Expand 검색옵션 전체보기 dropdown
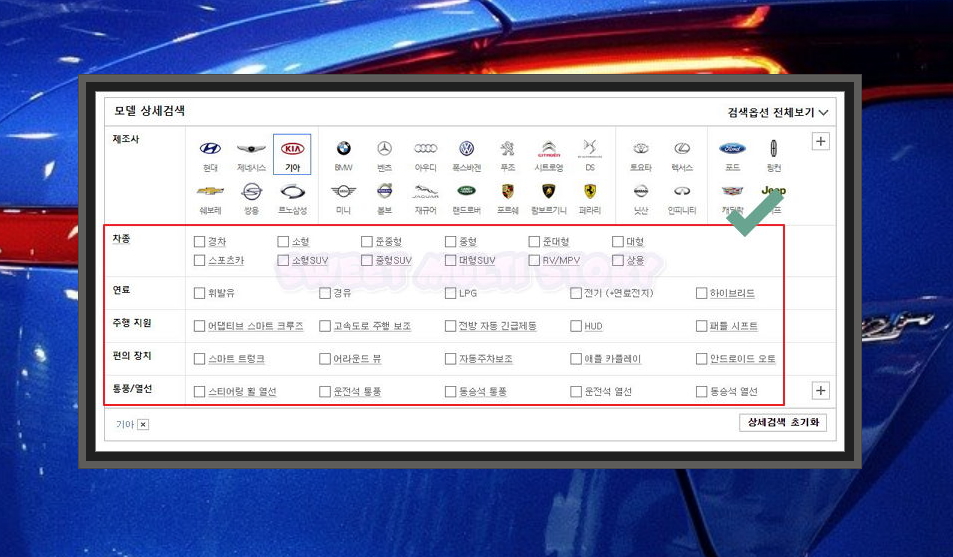This screenshot has width=953, height=557. (x=778, y=112)
